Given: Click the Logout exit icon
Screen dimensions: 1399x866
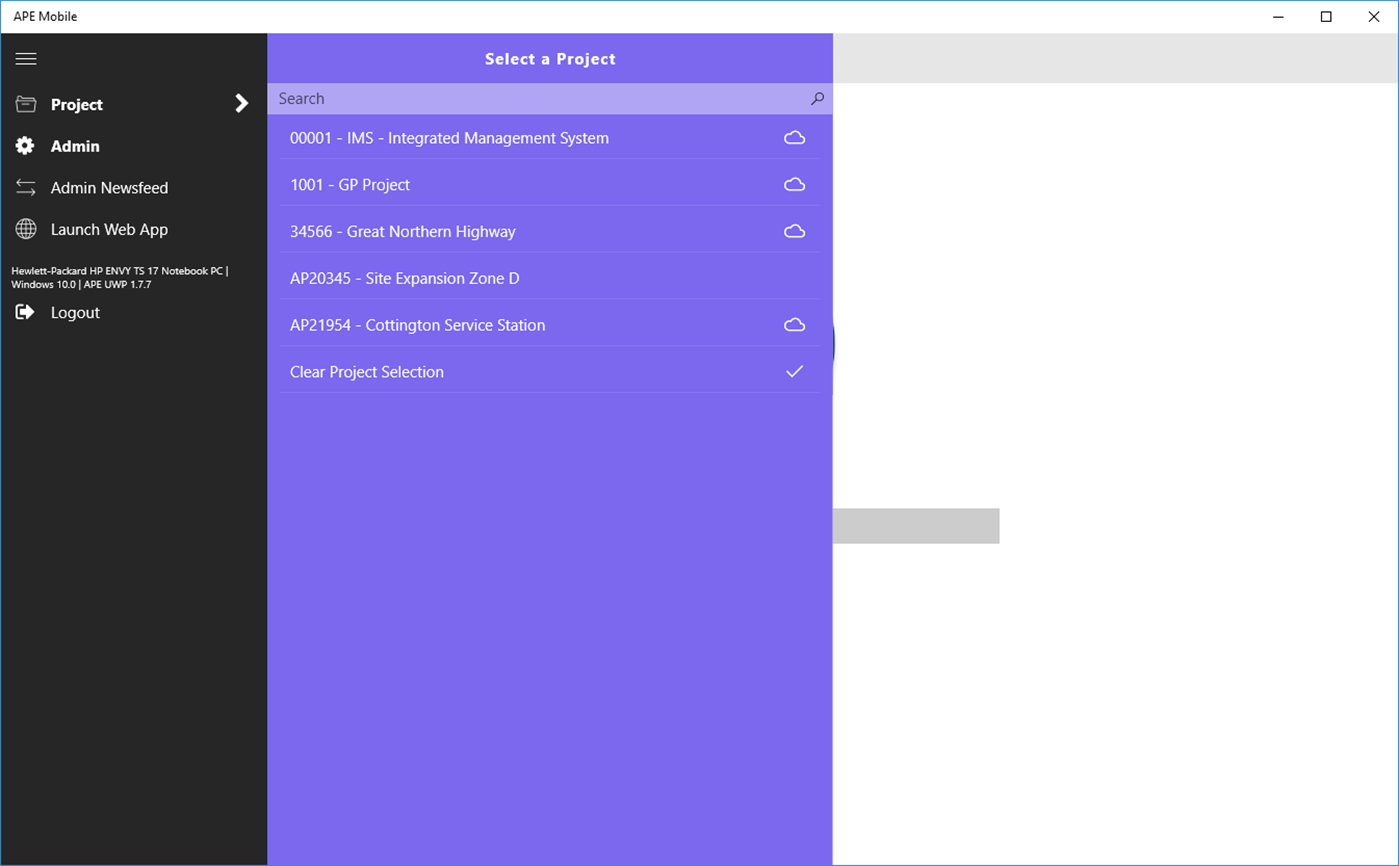Looking at the screenshot, I should tap(25, 311).
